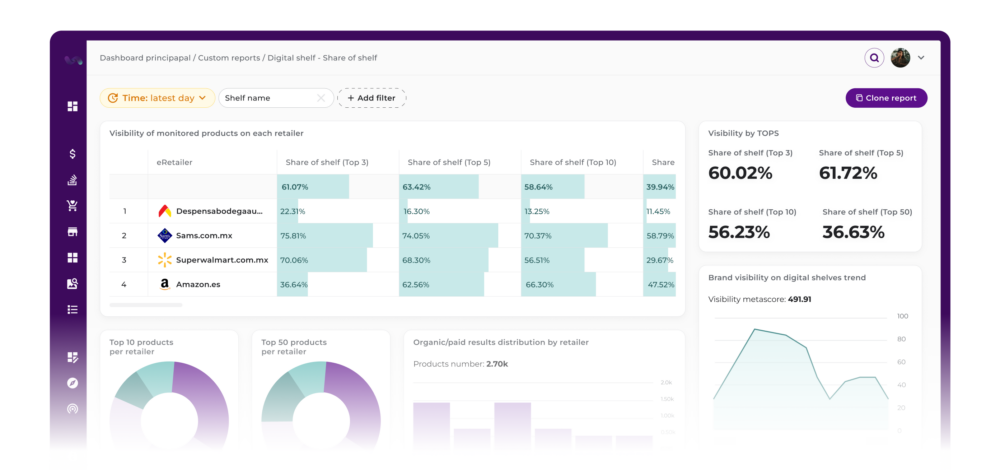Clear the Shelf name filter with X
The height and width of the screenshot is (470, 1000).
pos(320,98)
